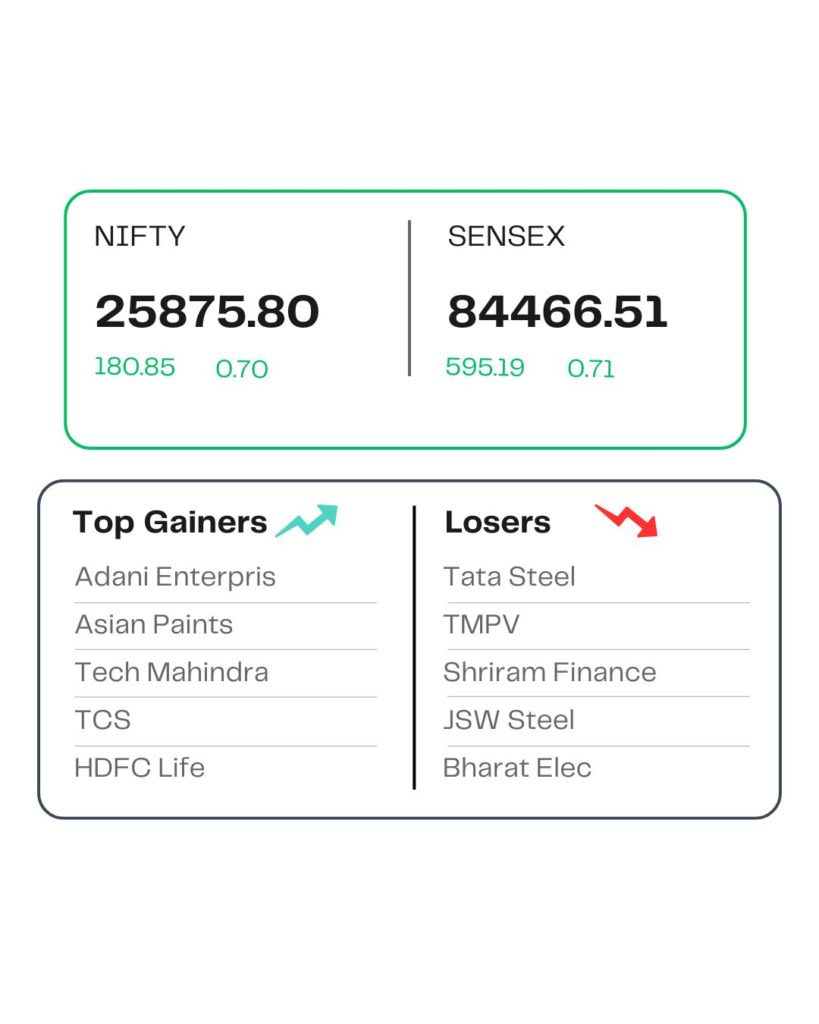Click the Top Gainers heading
Image resolution: width=819 pixels, height=1024 pixels.
pyautogui.click(x=170, y=522)
